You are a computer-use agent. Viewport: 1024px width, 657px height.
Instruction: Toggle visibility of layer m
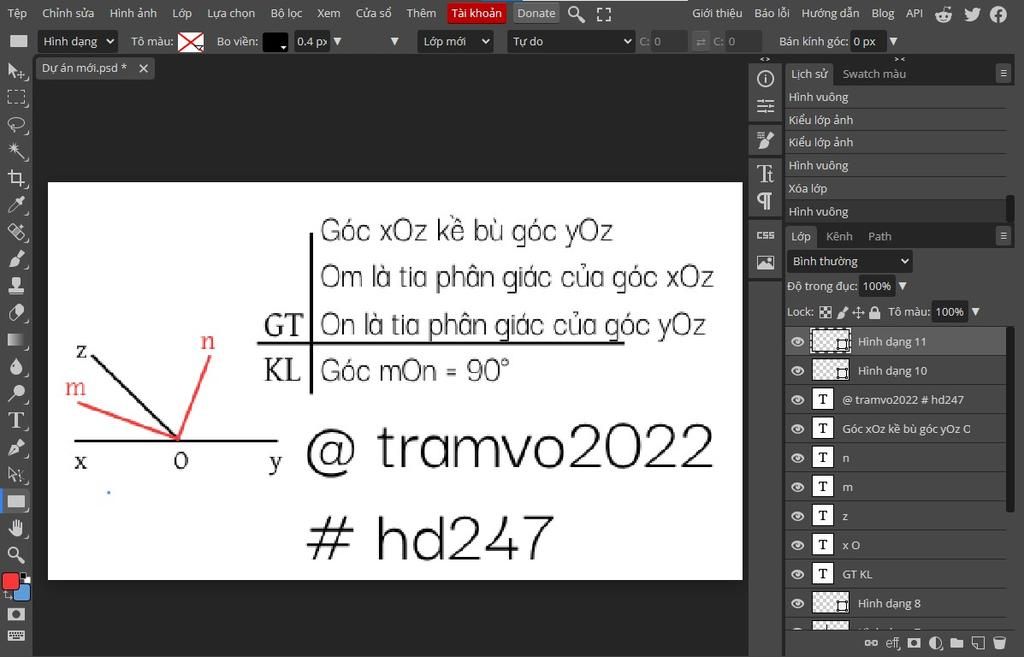(x=797, y=487)
